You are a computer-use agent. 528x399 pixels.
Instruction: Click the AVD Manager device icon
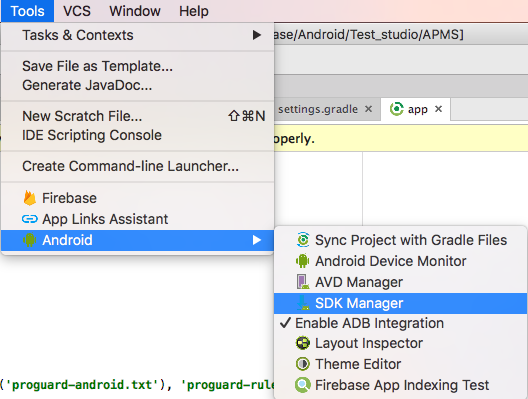(303, 282)
